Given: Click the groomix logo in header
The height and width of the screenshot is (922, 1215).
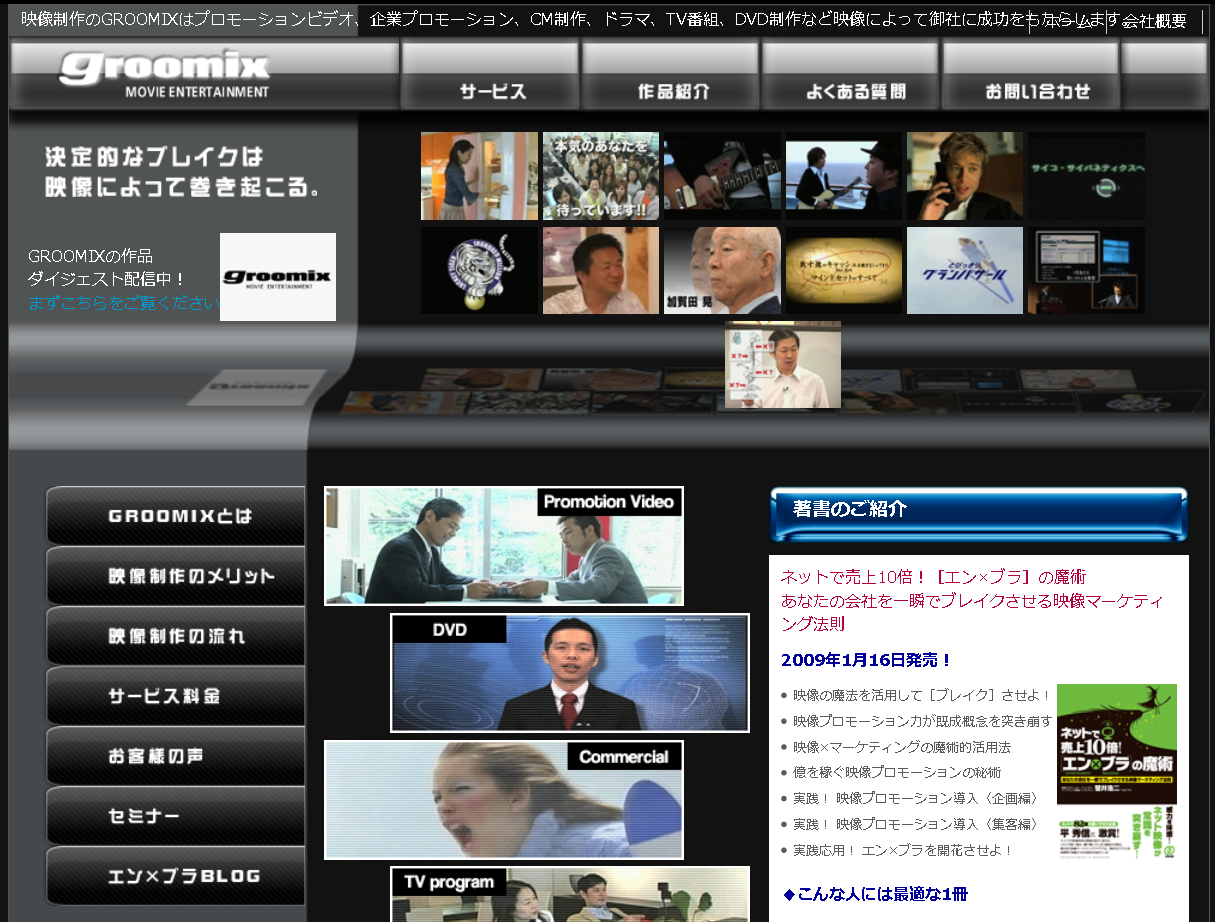Looking at the screenshot, I should (x=165, y=75).
